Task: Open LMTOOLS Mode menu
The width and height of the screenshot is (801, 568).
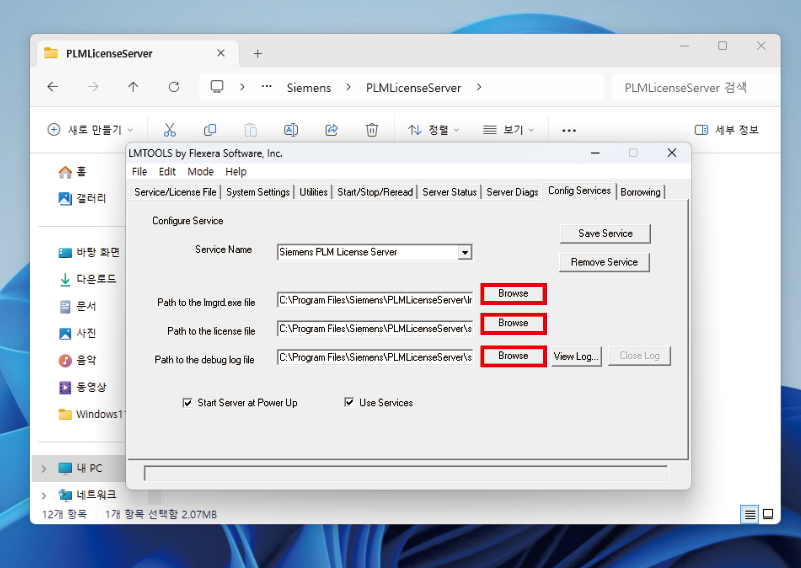Action: coord(200,172)
